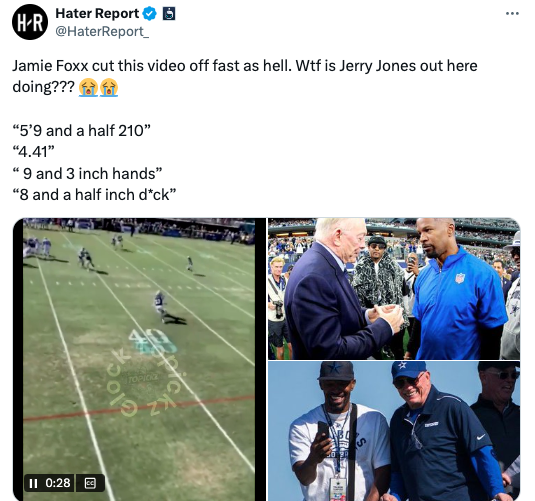Click the first crying face emoji
The image size is (535, 501).
coord(88,87)
